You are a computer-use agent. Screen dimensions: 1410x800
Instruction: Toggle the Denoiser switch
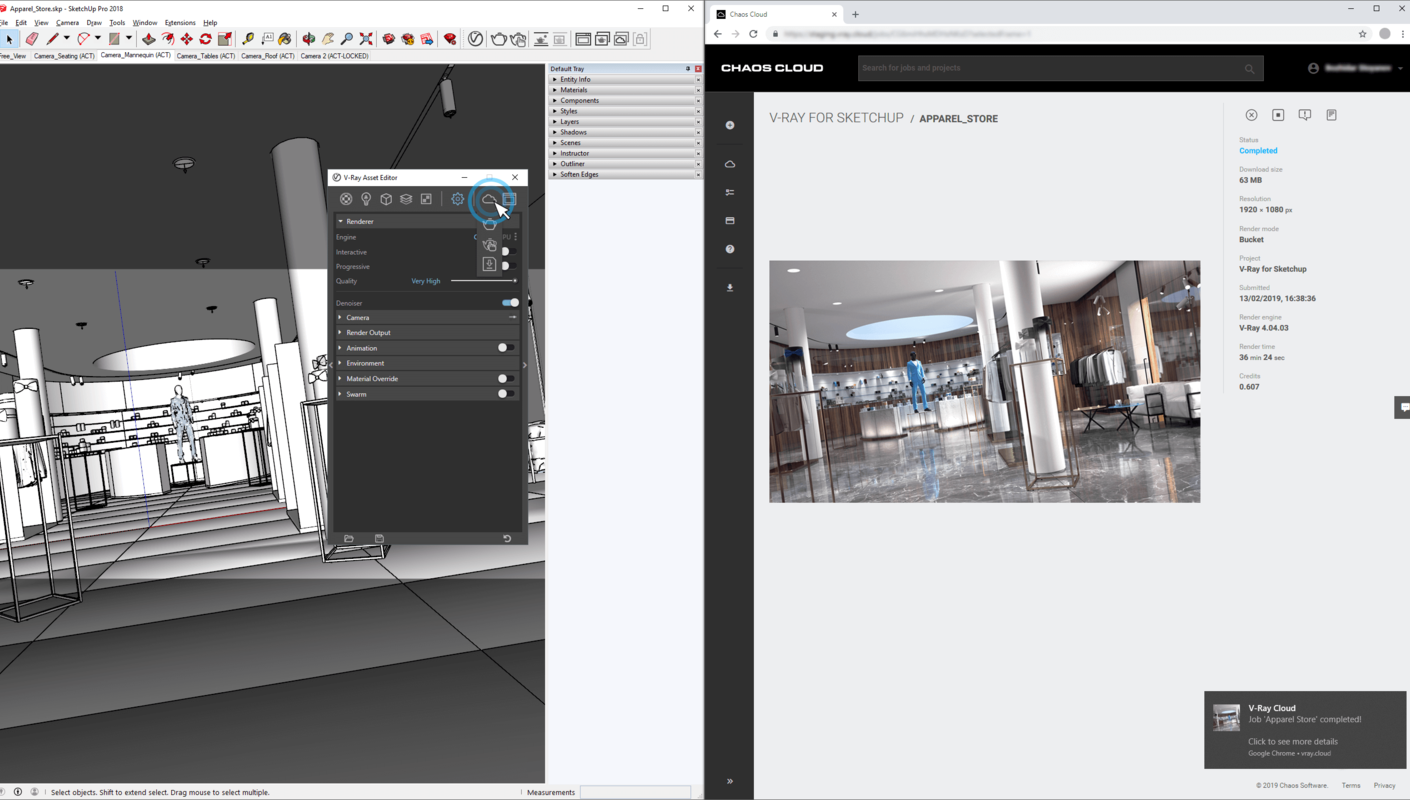click(510, 303)
